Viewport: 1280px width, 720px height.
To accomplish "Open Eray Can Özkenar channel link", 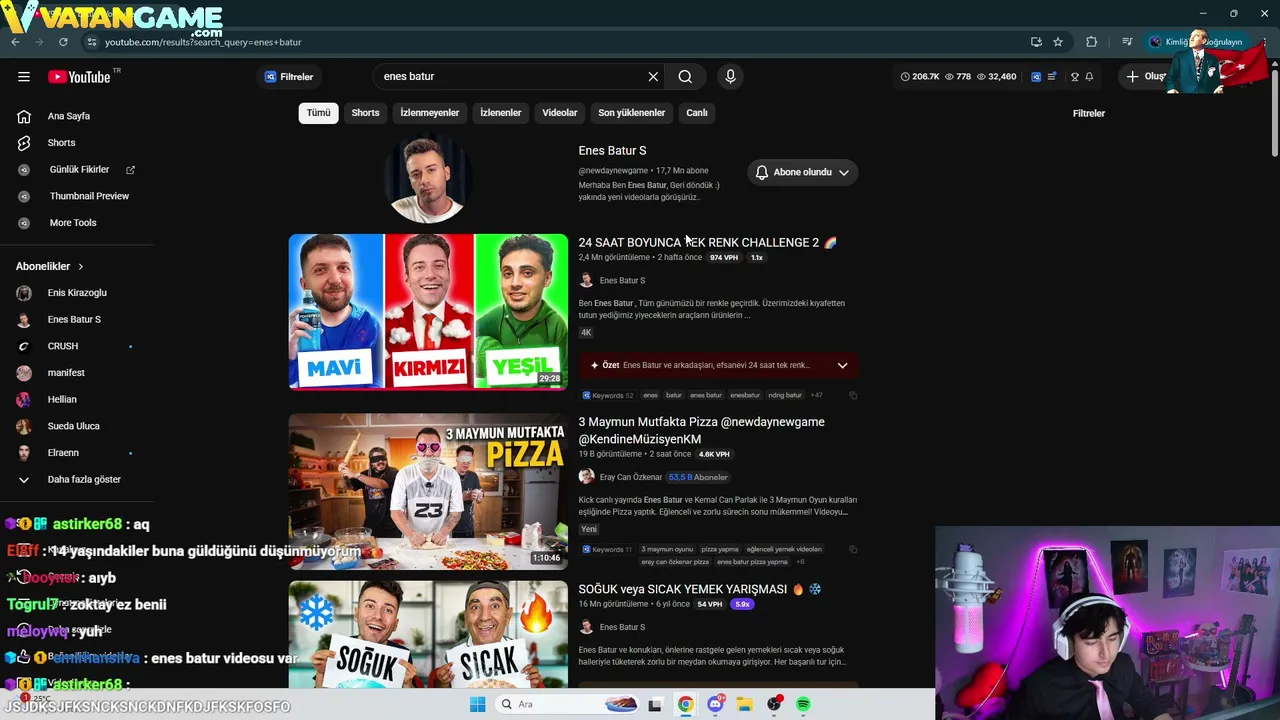I will click(x=631, y=478).
